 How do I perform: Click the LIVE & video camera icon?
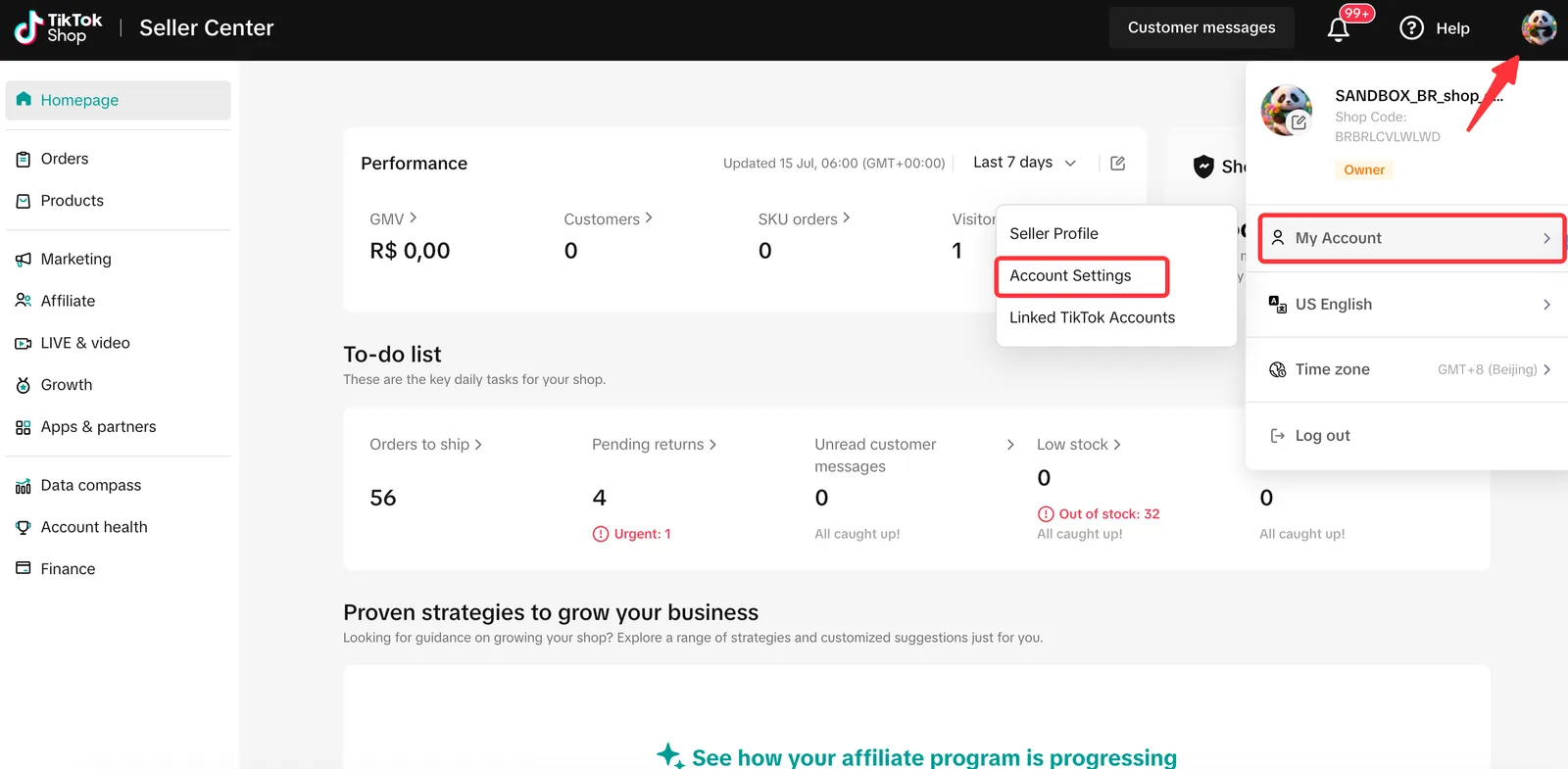24,343
